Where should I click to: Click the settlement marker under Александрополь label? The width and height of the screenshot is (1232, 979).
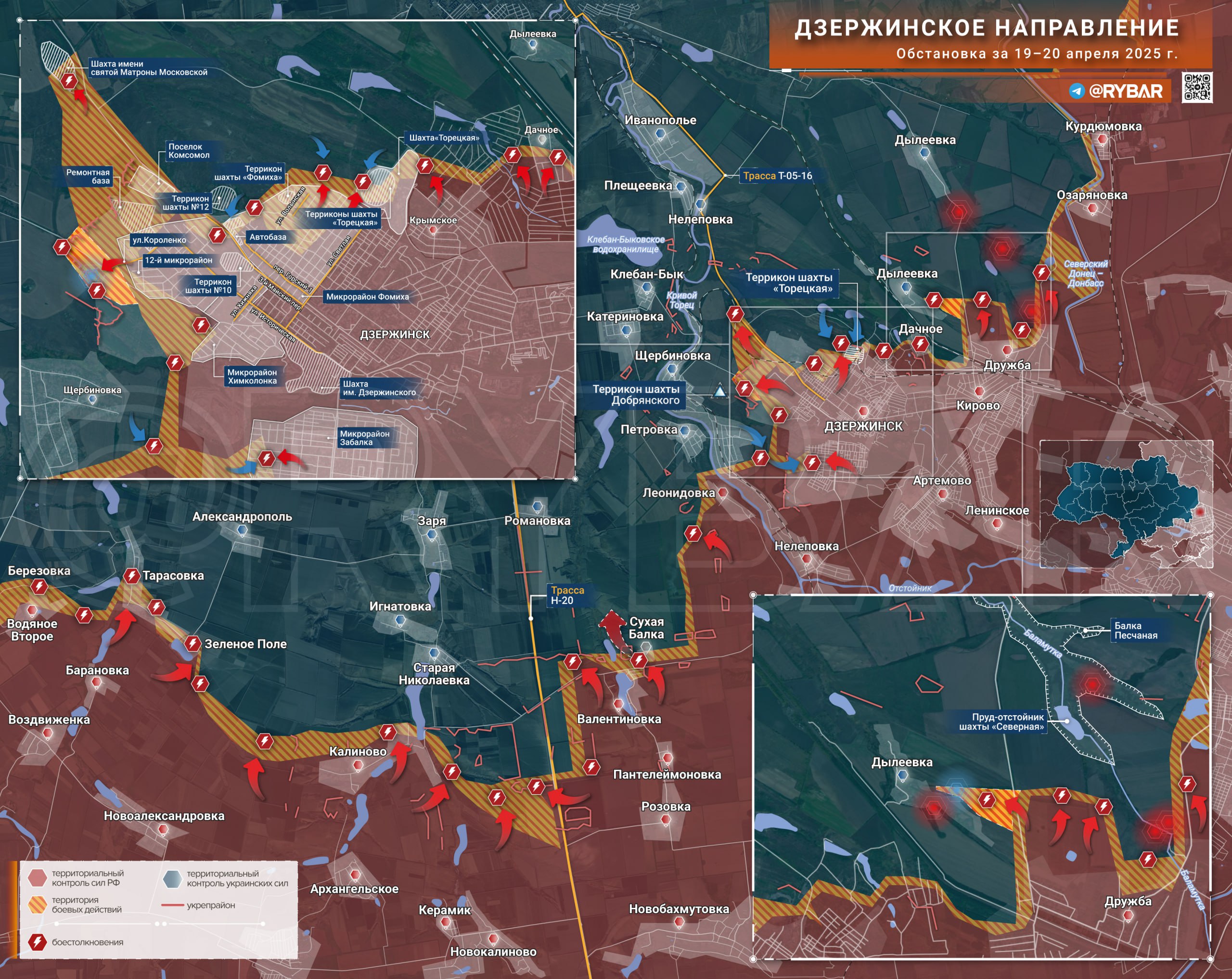(242, 530)
